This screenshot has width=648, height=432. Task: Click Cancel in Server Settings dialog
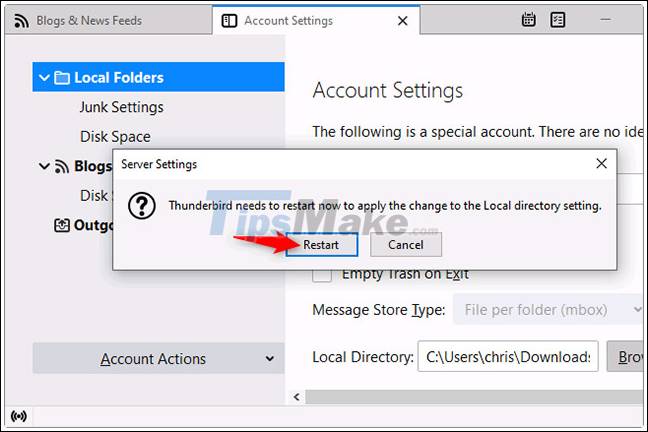pos(405,245)
